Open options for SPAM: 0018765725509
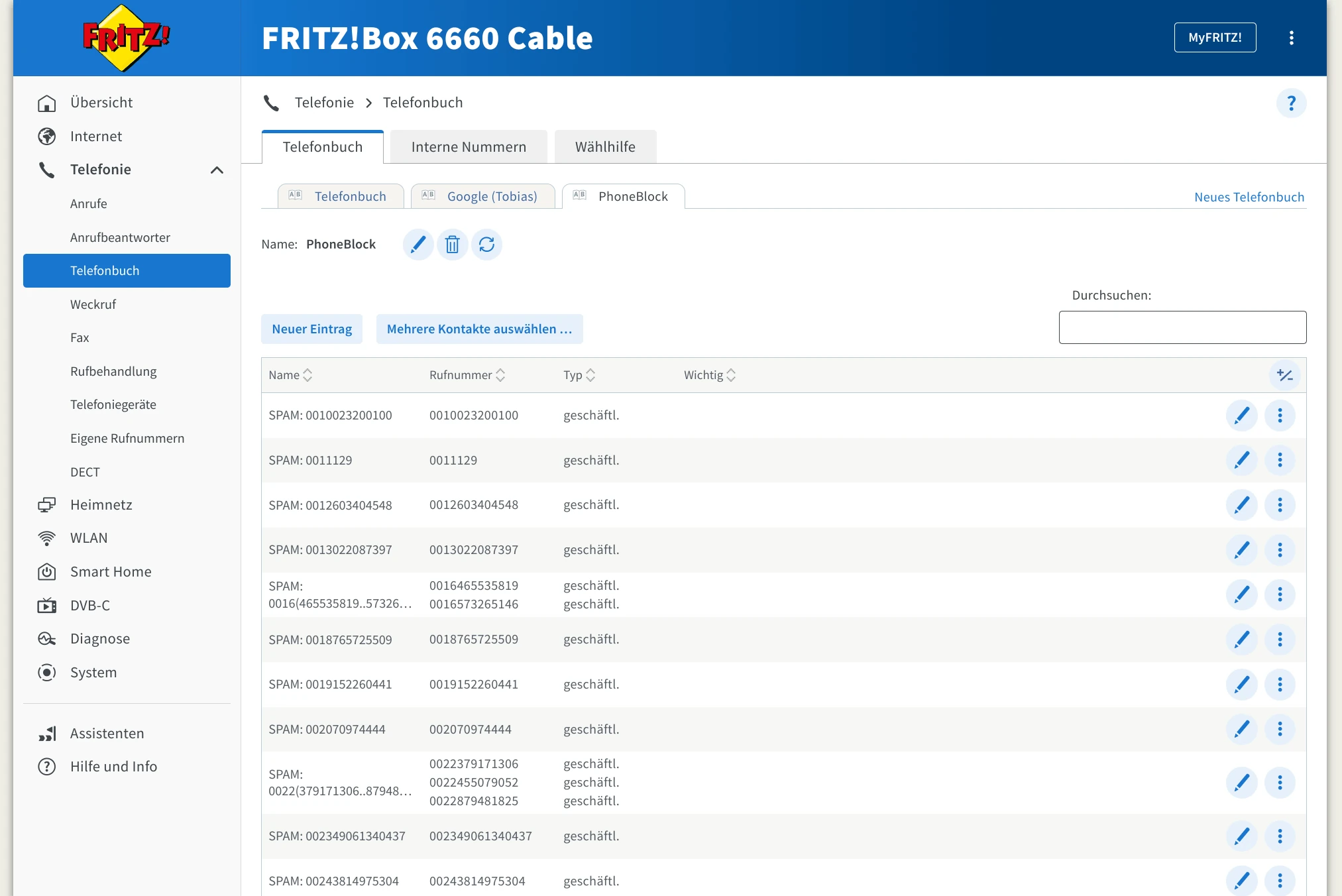The image size is (1342, 896). point(1280,640)
